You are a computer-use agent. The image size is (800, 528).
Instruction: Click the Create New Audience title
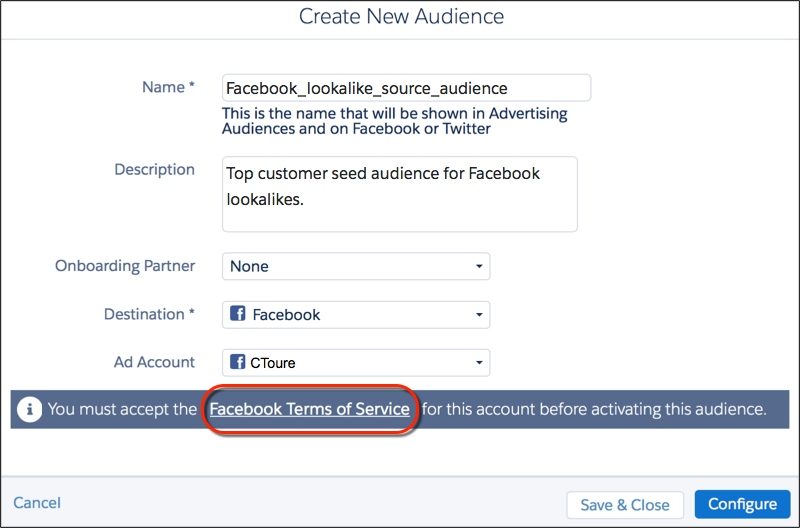pyautogui.click(x=401, y=16)
